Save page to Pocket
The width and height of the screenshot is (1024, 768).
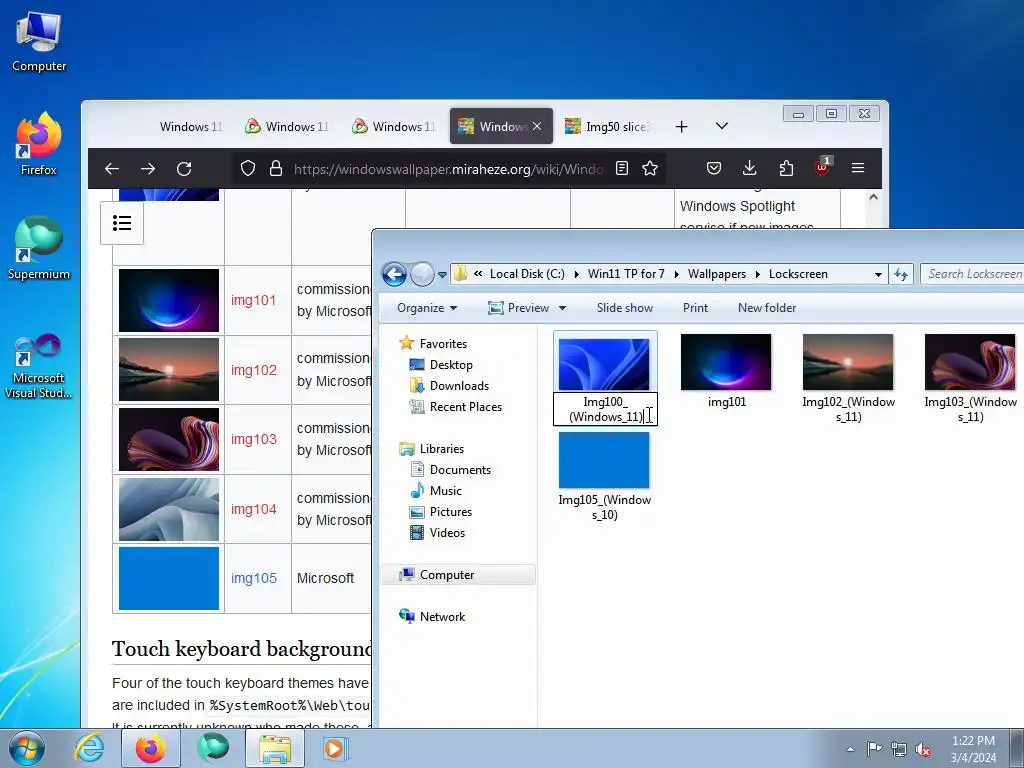tap(714, 168)
